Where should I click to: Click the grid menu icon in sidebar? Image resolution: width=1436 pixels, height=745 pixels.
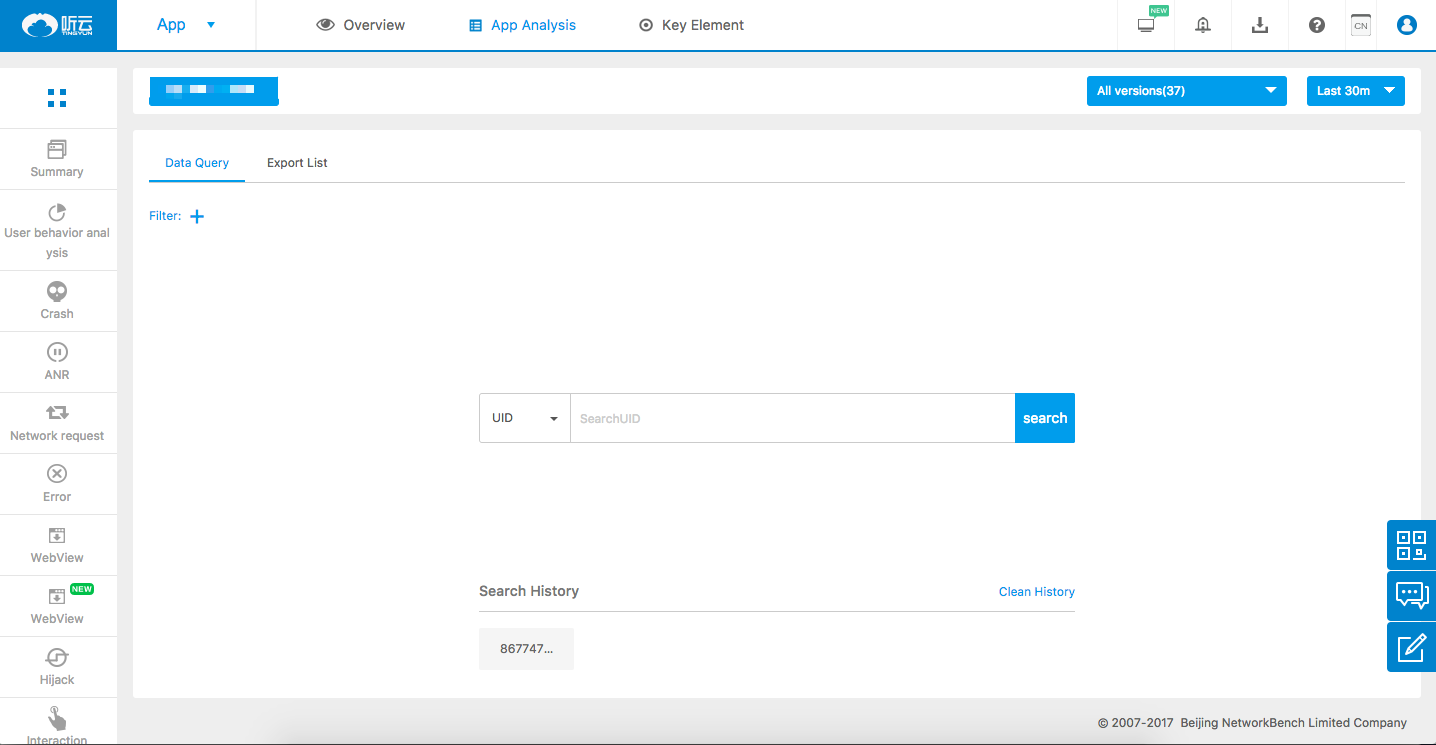point(57,98)
